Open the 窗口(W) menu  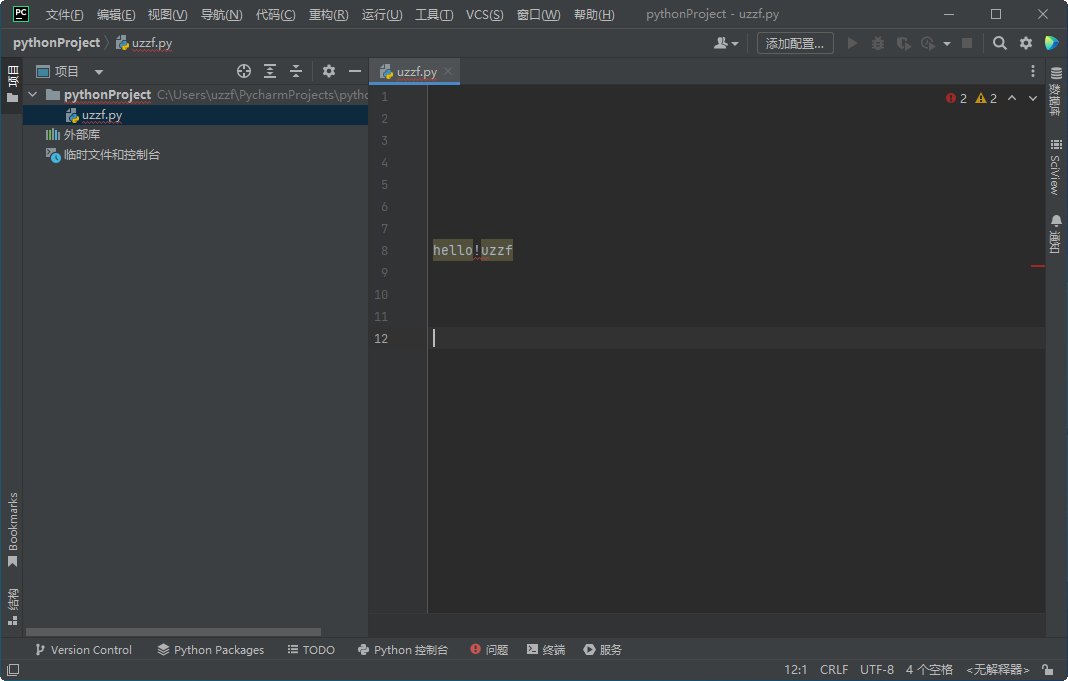tap(538, 14)
